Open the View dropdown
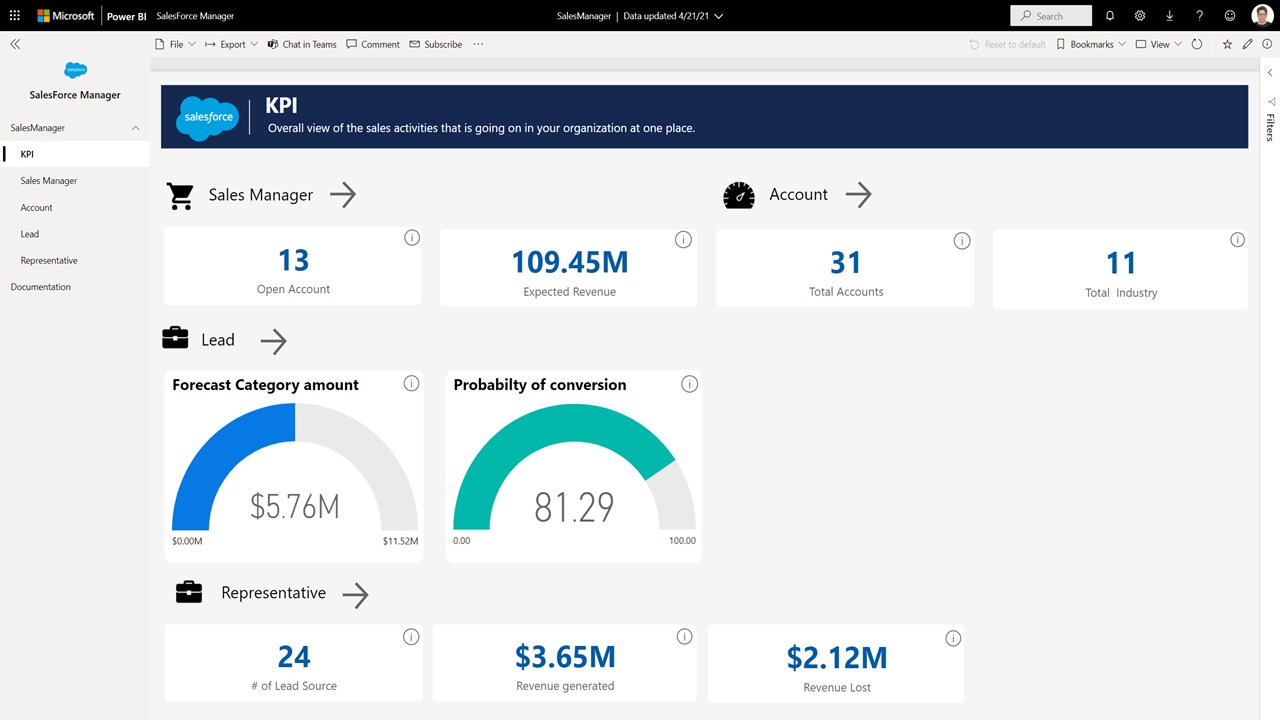This screenshot has height=720, width=1280. coord(1159,44)
